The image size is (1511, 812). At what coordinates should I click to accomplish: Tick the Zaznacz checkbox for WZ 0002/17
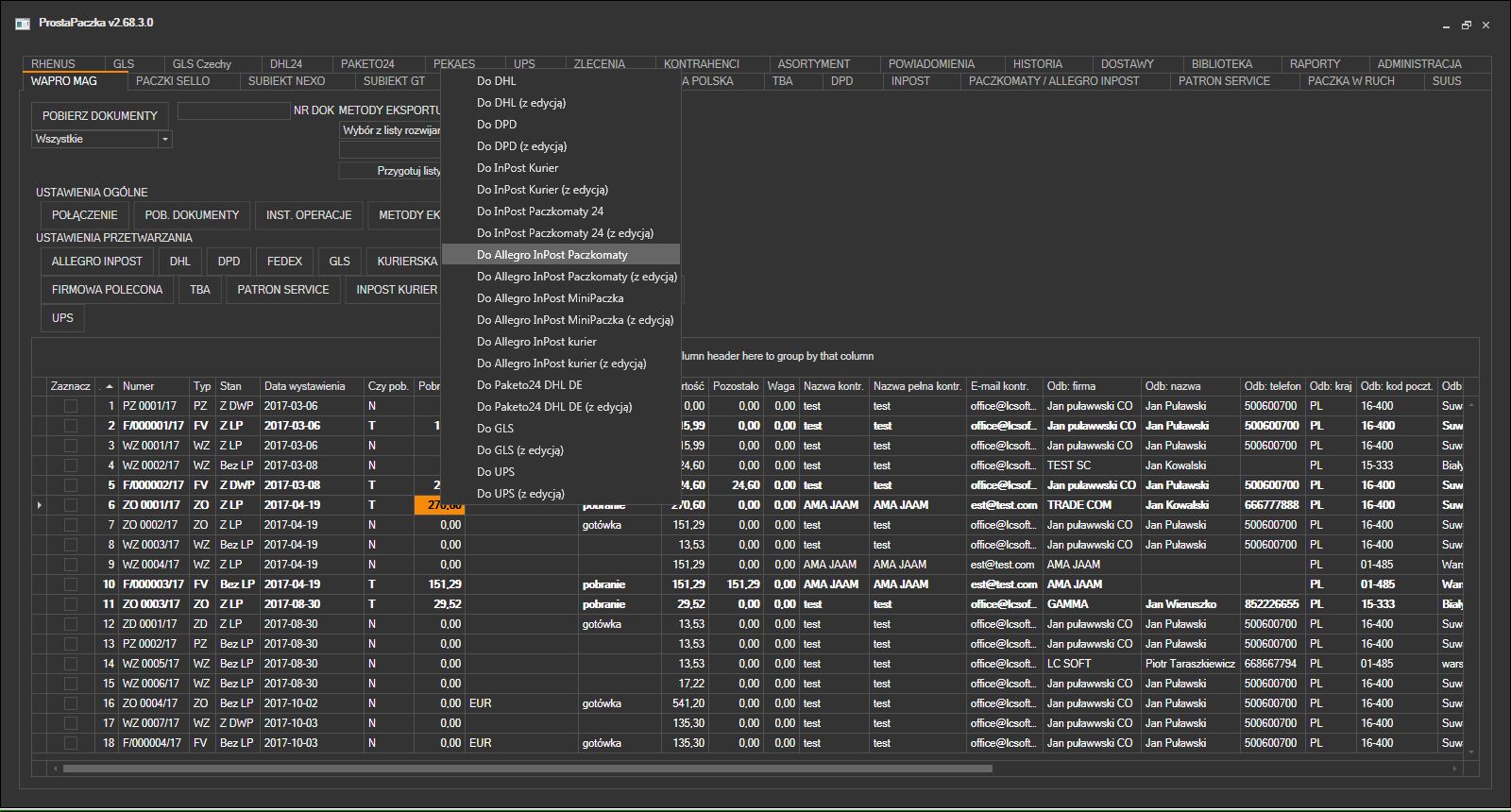click(70, 465)
